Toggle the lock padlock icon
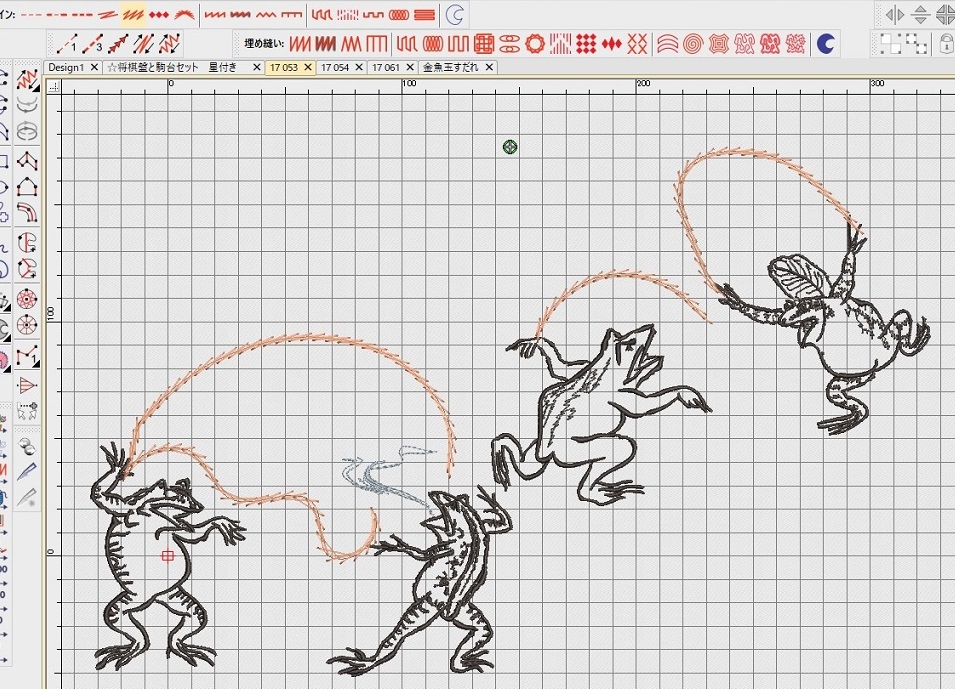Image resolution: width=955 pixels, height=689 pixels. (x=946, y=44)
